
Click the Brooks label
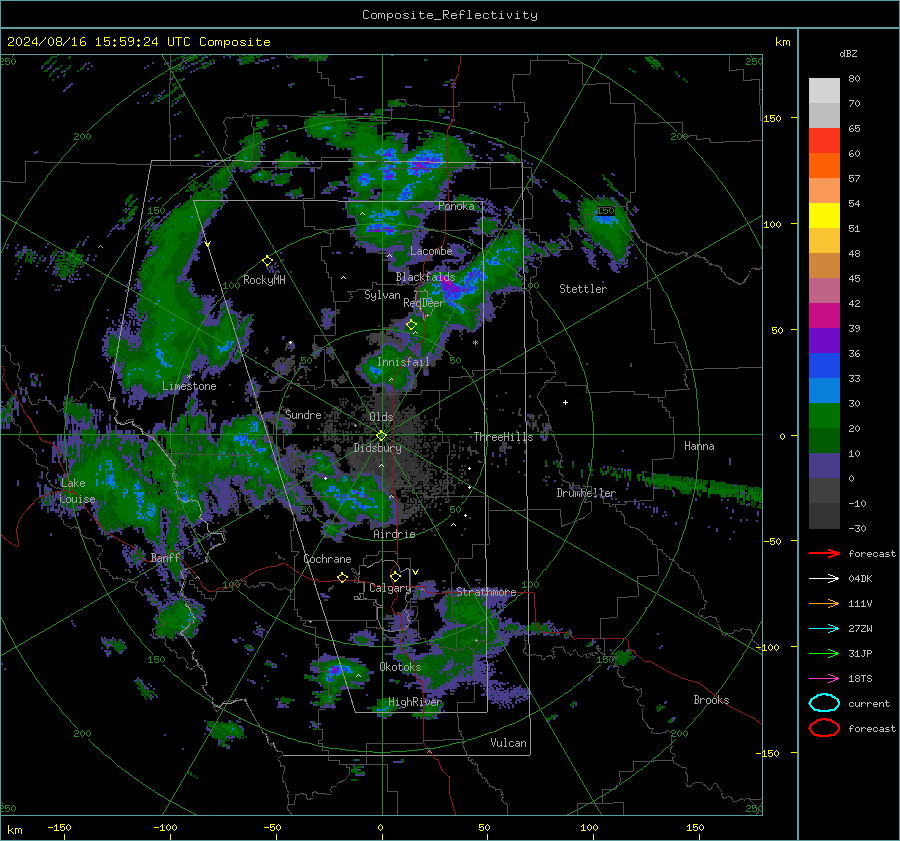tap(711, 700)
